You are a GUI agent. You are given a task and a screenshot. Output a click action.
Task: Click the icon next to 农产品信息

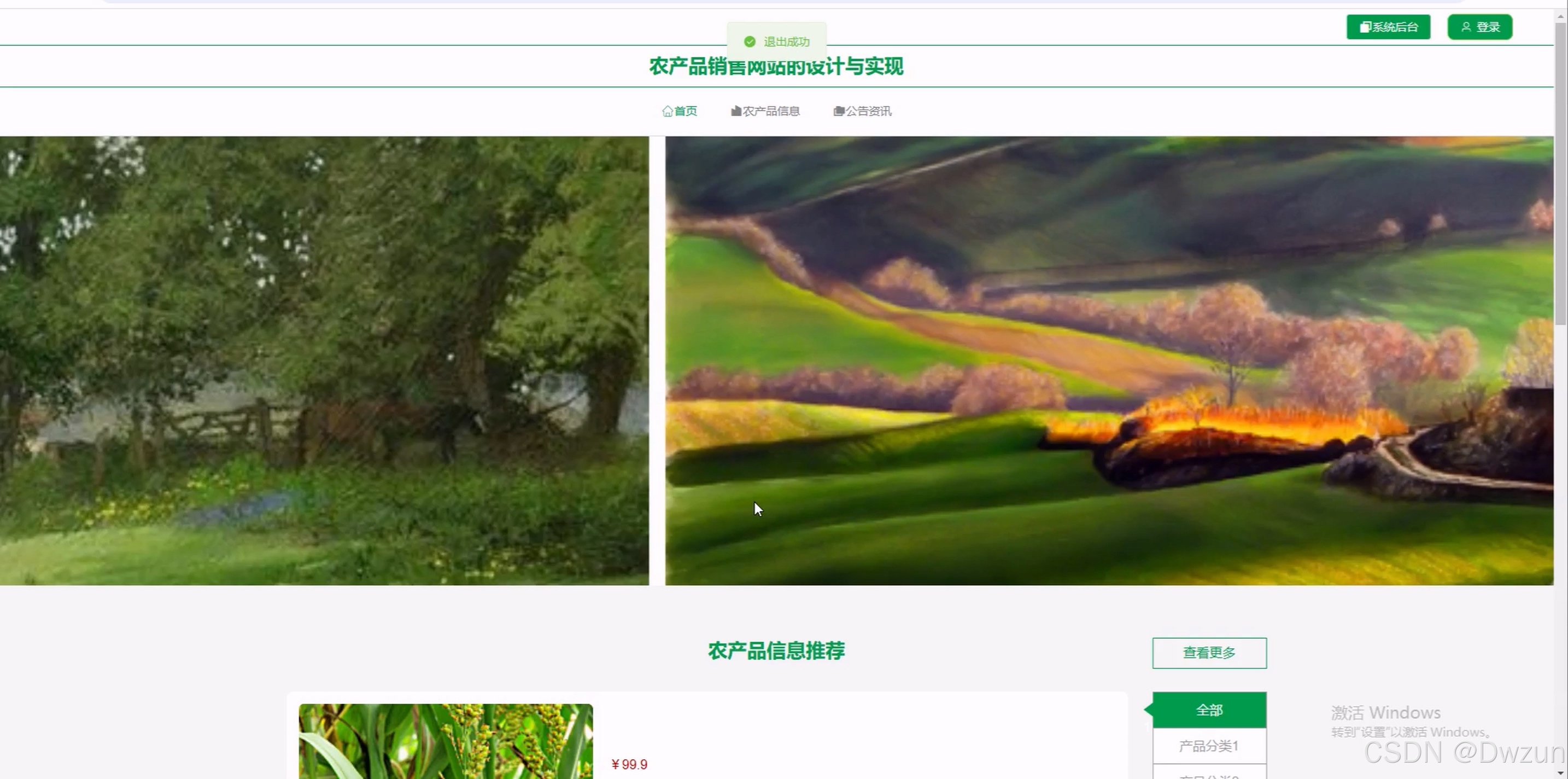[x=736, y=111]
